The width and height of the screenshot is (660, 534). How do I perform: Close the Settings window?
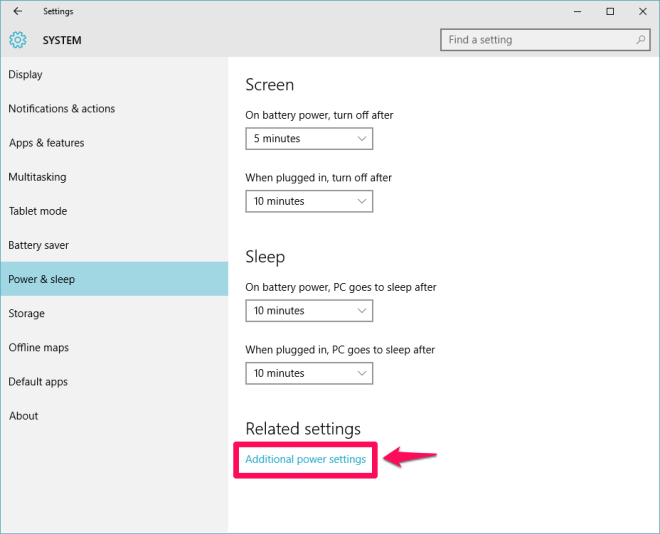coord(642,12)
